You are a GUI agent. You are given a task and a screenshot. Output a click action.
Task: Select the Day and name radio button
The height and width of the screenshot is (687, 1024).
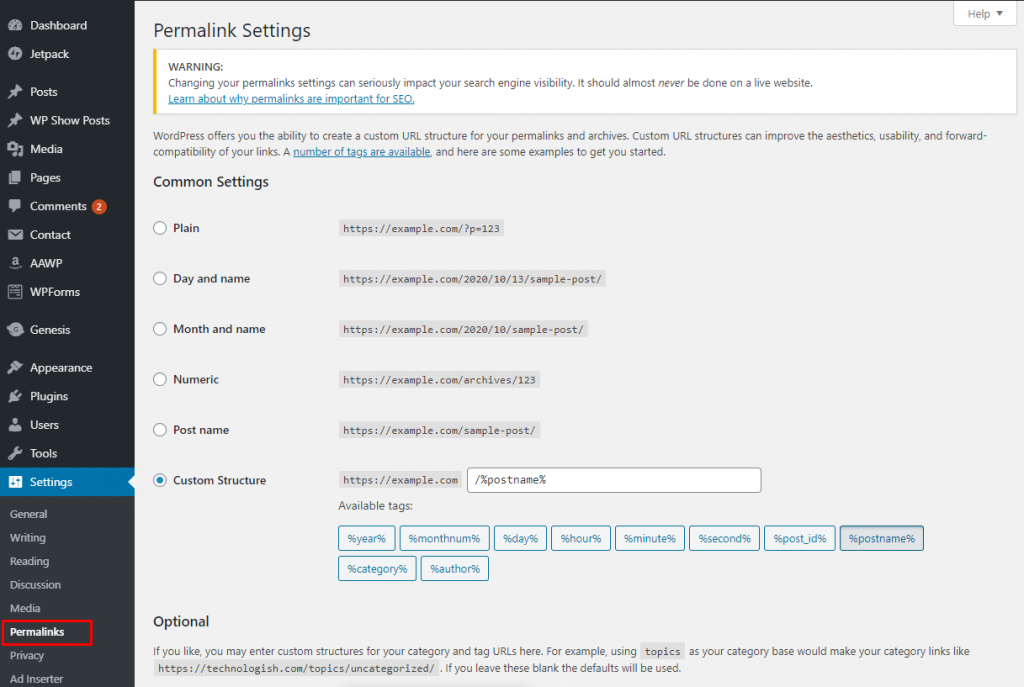click(160, 278)
